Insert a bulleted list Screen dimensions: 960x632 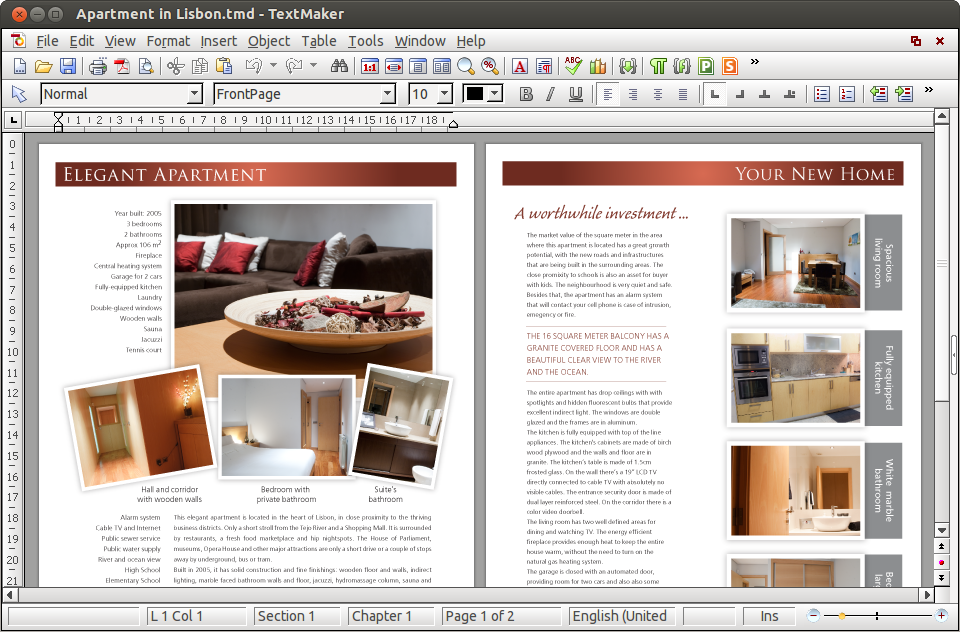click(822, 94)
